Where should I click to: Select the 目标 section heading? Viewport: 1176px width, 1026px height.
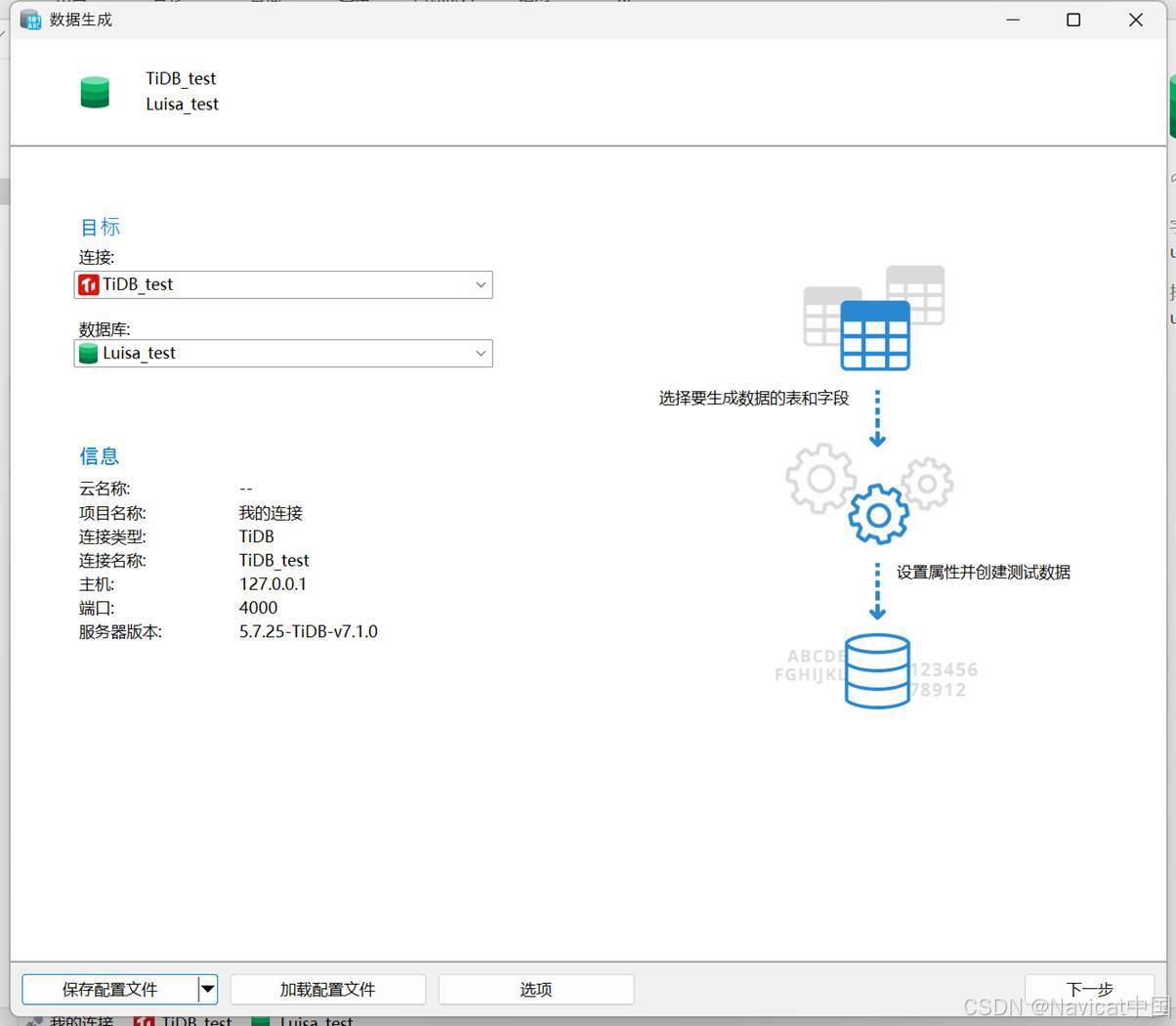click(x=100, y=227)
